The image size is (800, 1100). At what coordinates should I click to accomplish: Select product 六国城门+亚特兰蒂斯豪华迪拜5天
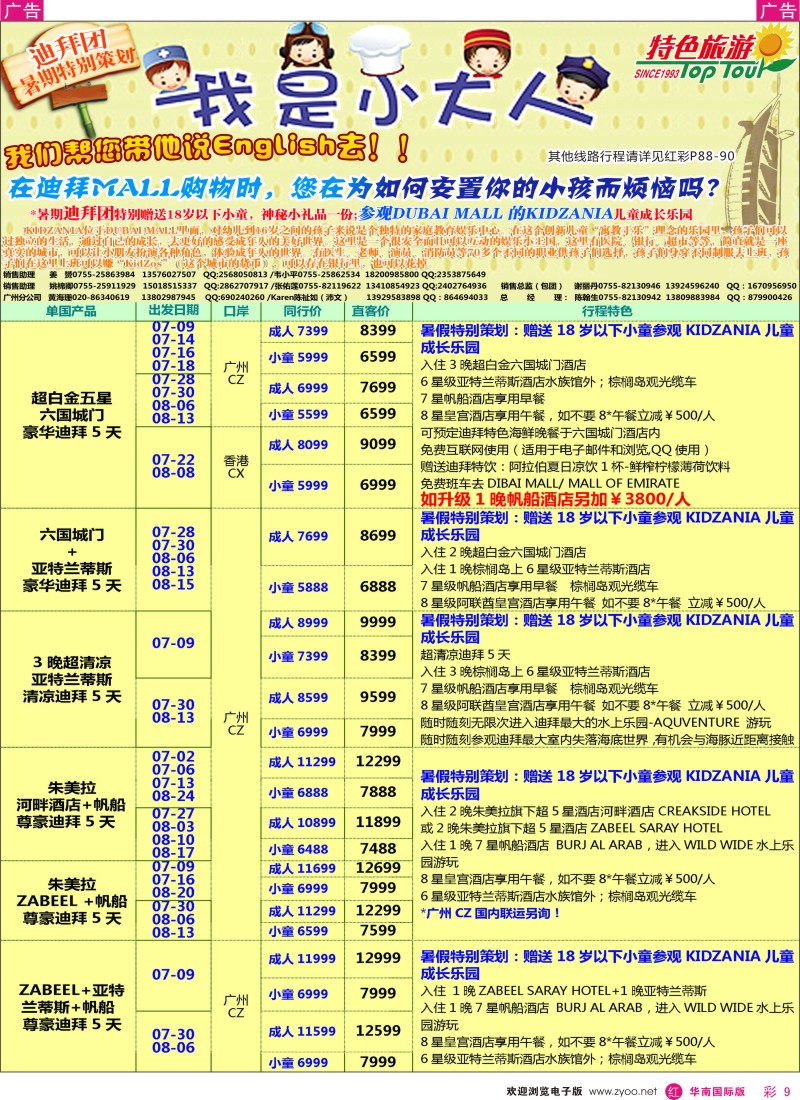[x=71, y=560]
